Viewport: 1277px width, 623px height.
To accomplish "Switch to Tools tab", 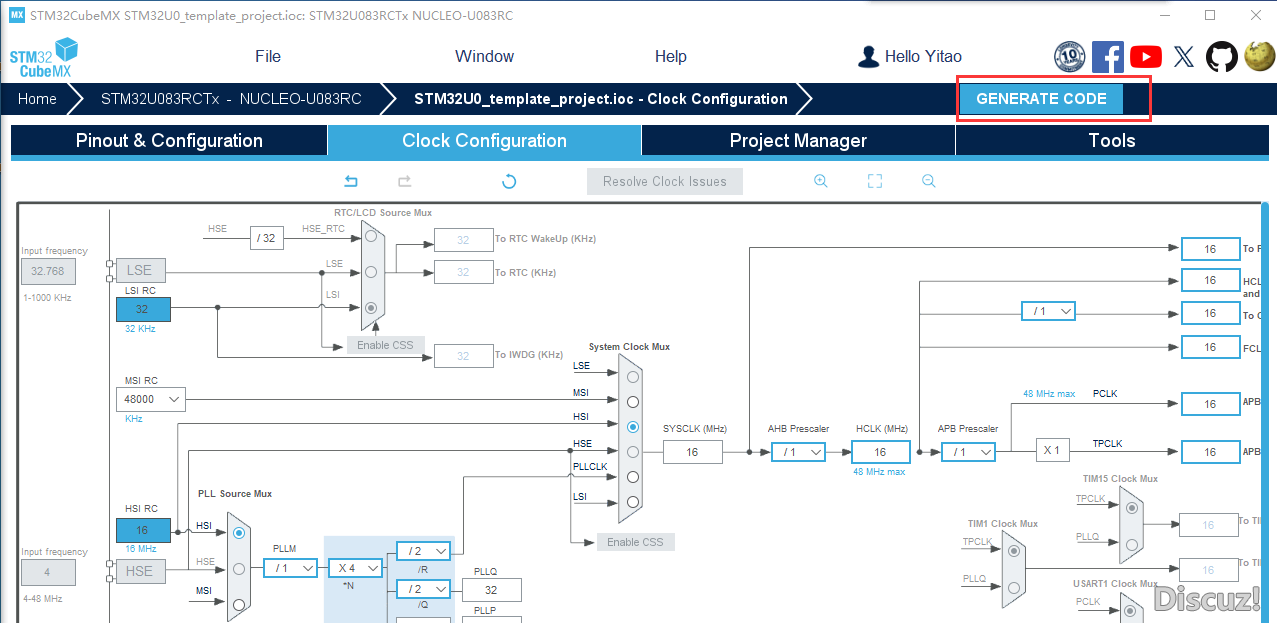I will pyautogui.click(x=1112, y=141).
